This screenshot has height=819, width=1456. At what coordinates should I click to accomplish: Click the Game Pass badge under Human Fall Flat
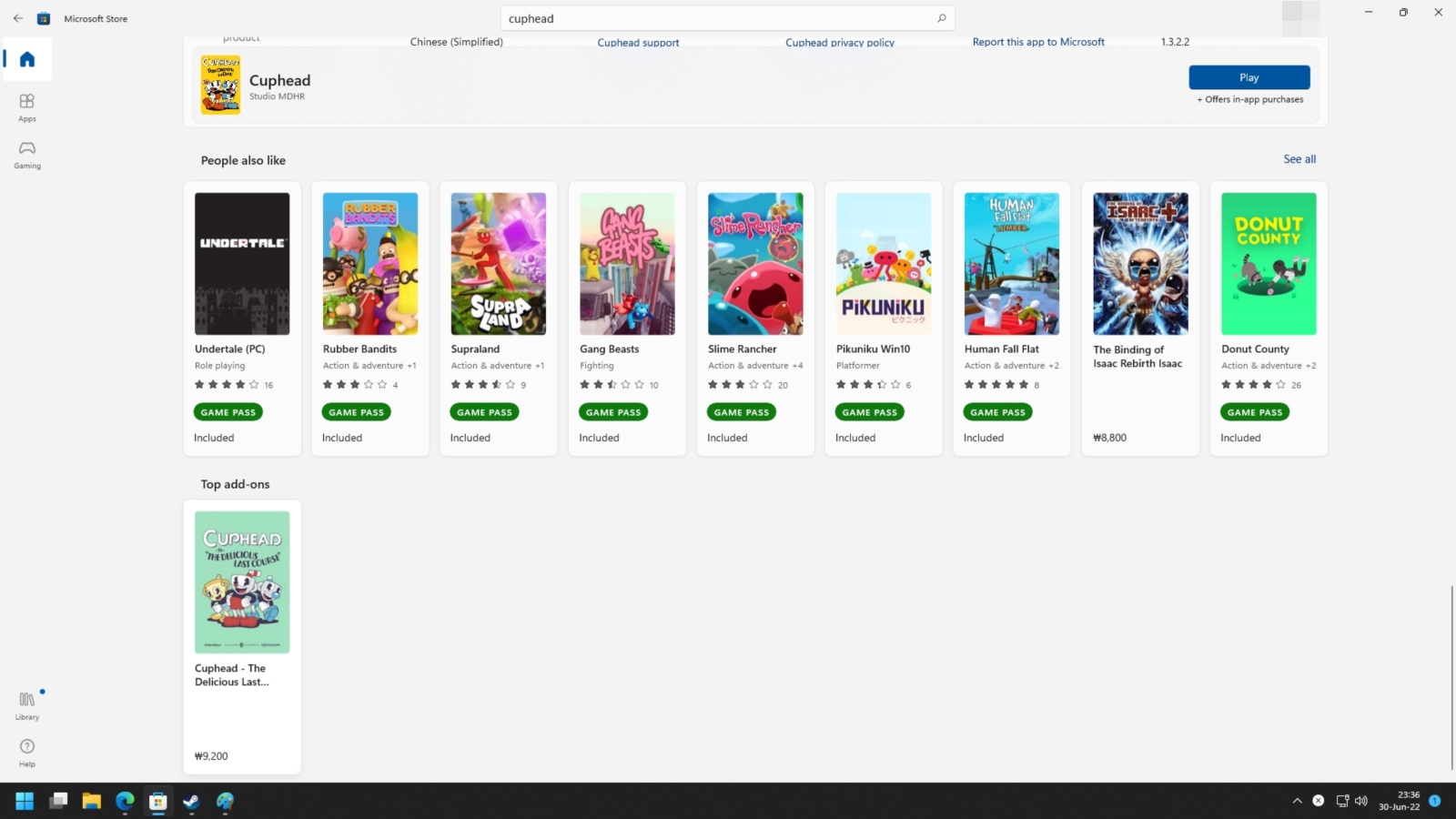998,412
